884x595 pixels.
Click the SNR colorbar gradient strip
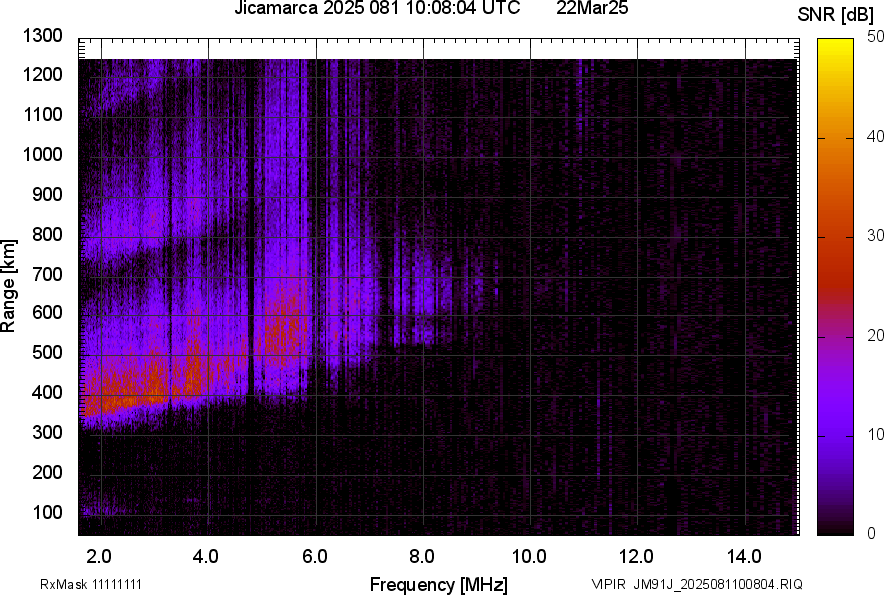[x=836, y=287]
